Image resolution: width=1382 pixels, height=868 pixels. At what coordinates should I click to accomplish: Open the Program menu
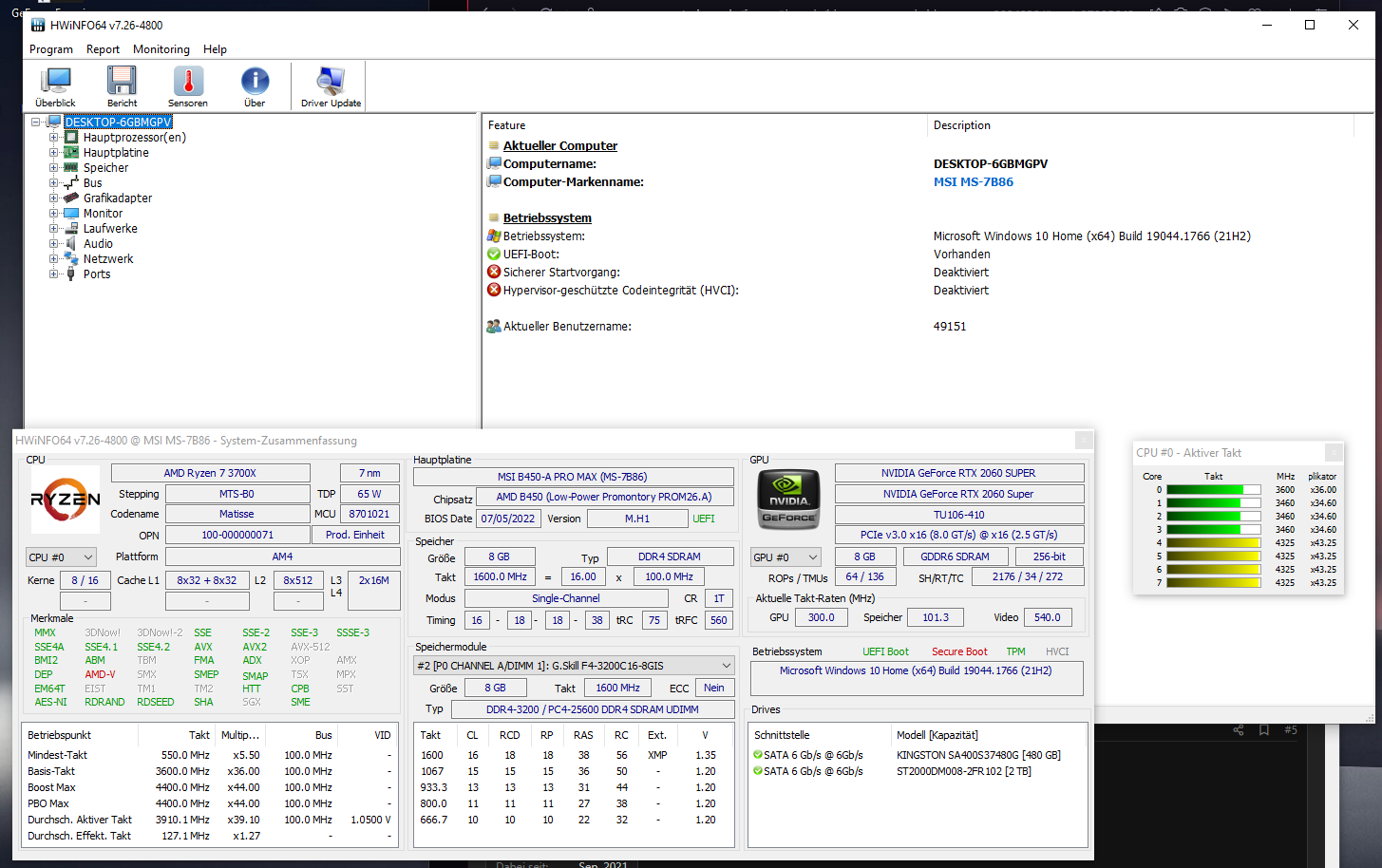51,49
